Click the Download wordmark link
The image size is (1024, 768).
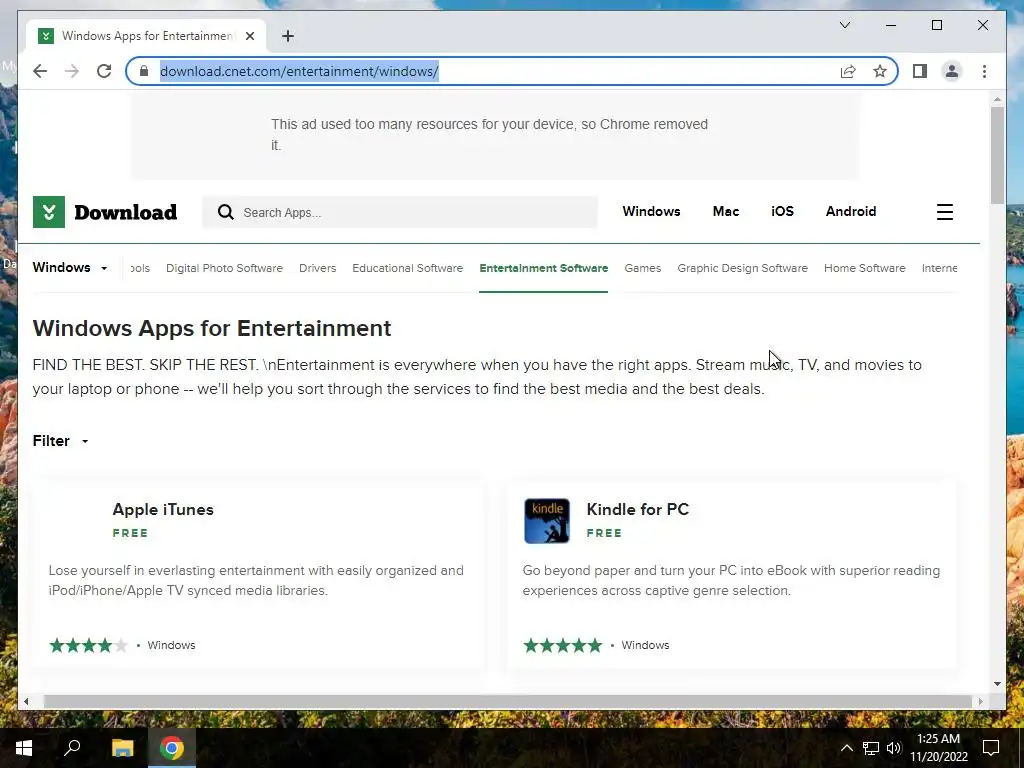pos(125,212)
